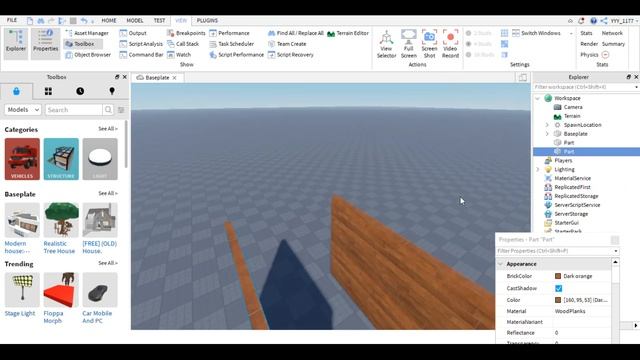Toggle the Properties panel button in the ribbon

point(45,44)
